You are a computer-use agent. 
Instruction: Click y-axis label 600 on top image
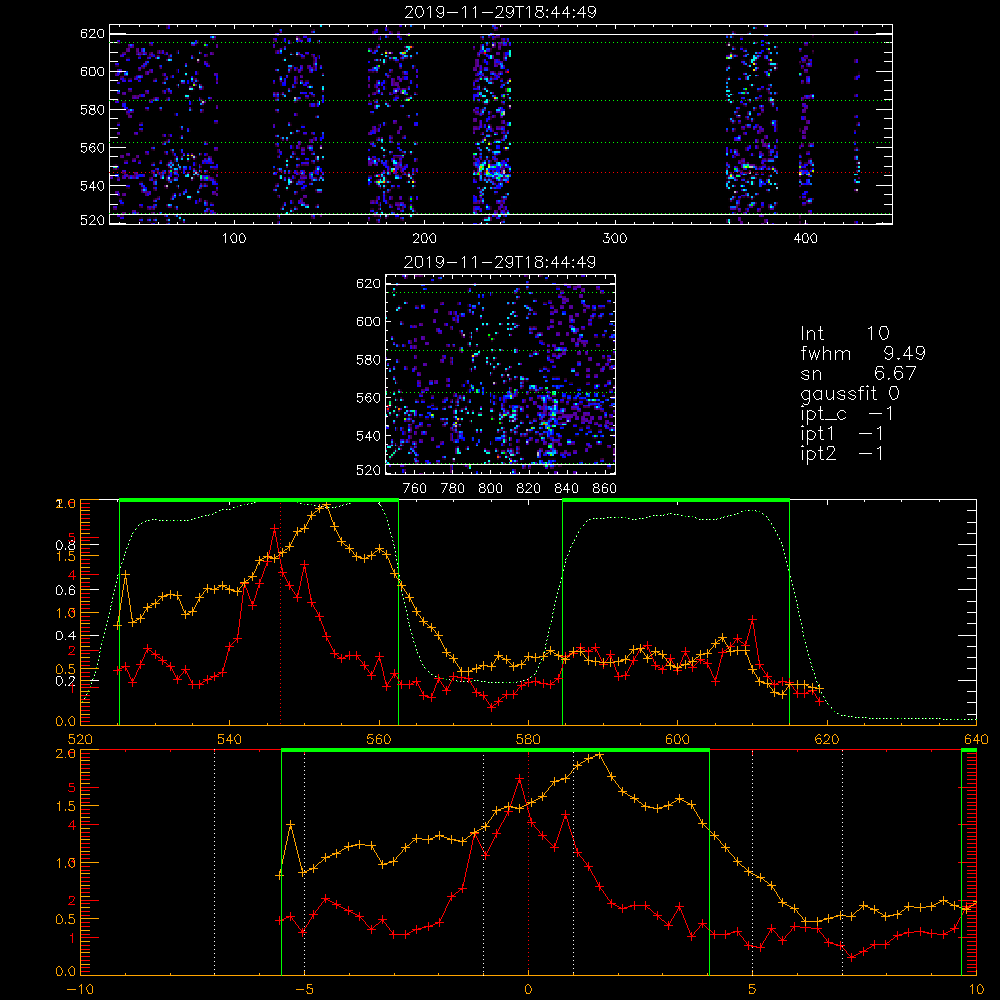pos(92,71)
